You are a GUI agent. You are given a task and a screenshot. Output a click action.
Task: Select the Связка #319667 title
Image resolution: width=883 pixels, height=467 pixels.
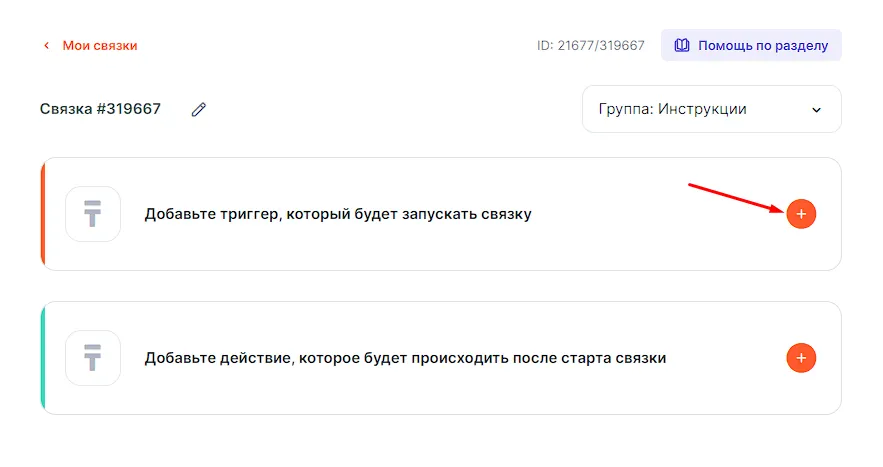point(100,109)
